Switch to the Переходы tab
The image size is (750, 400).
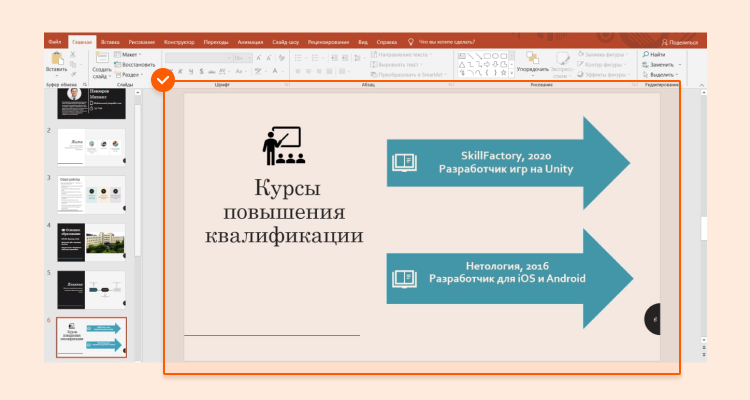click(216, 42)
